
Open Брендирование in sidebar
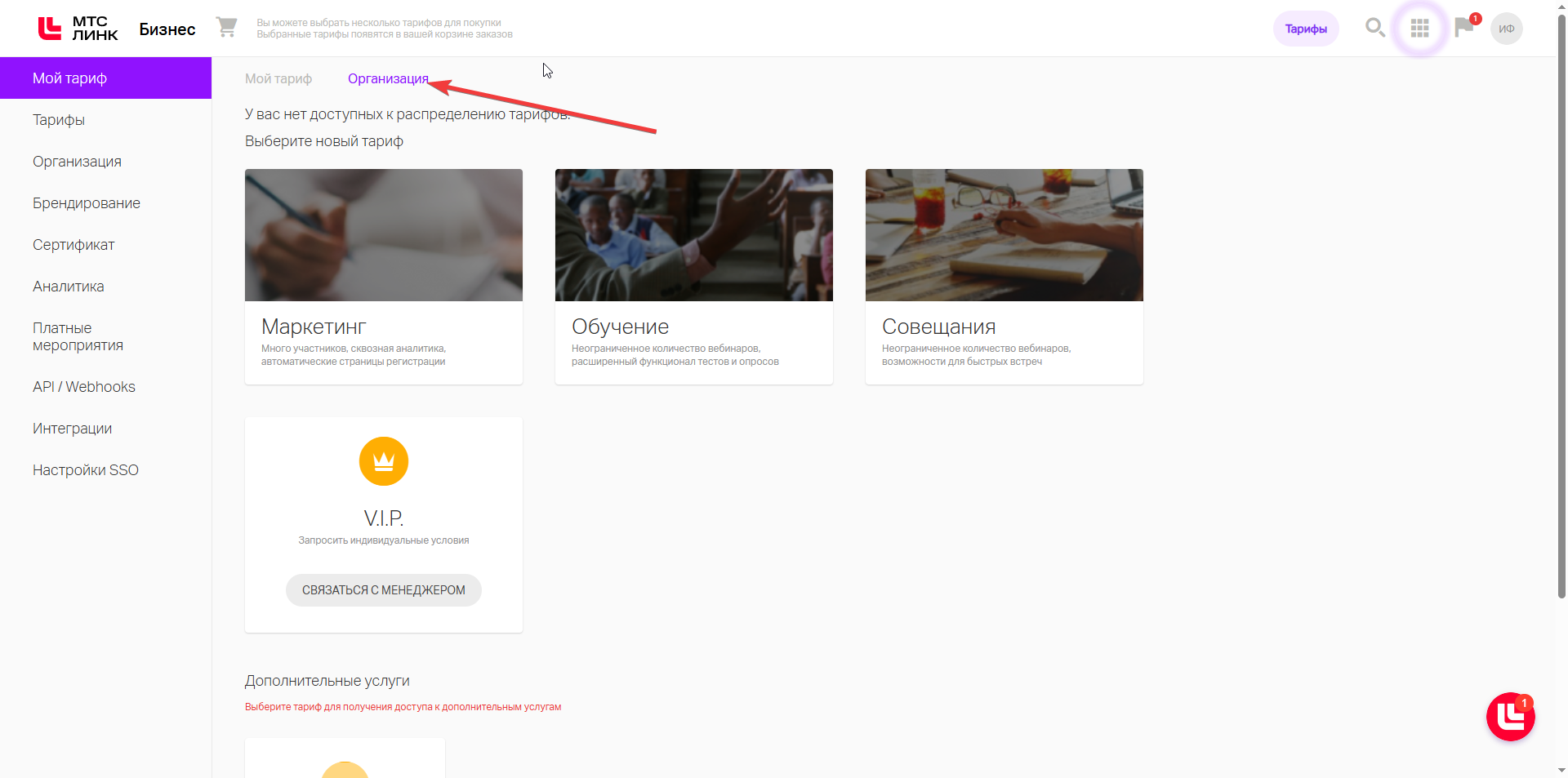(106, 203)
